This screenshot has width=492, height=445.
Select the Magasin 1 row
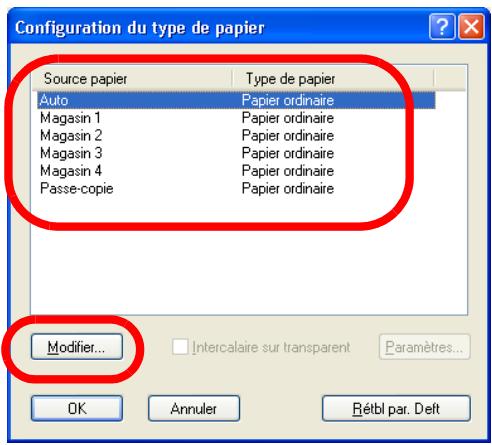236,118
